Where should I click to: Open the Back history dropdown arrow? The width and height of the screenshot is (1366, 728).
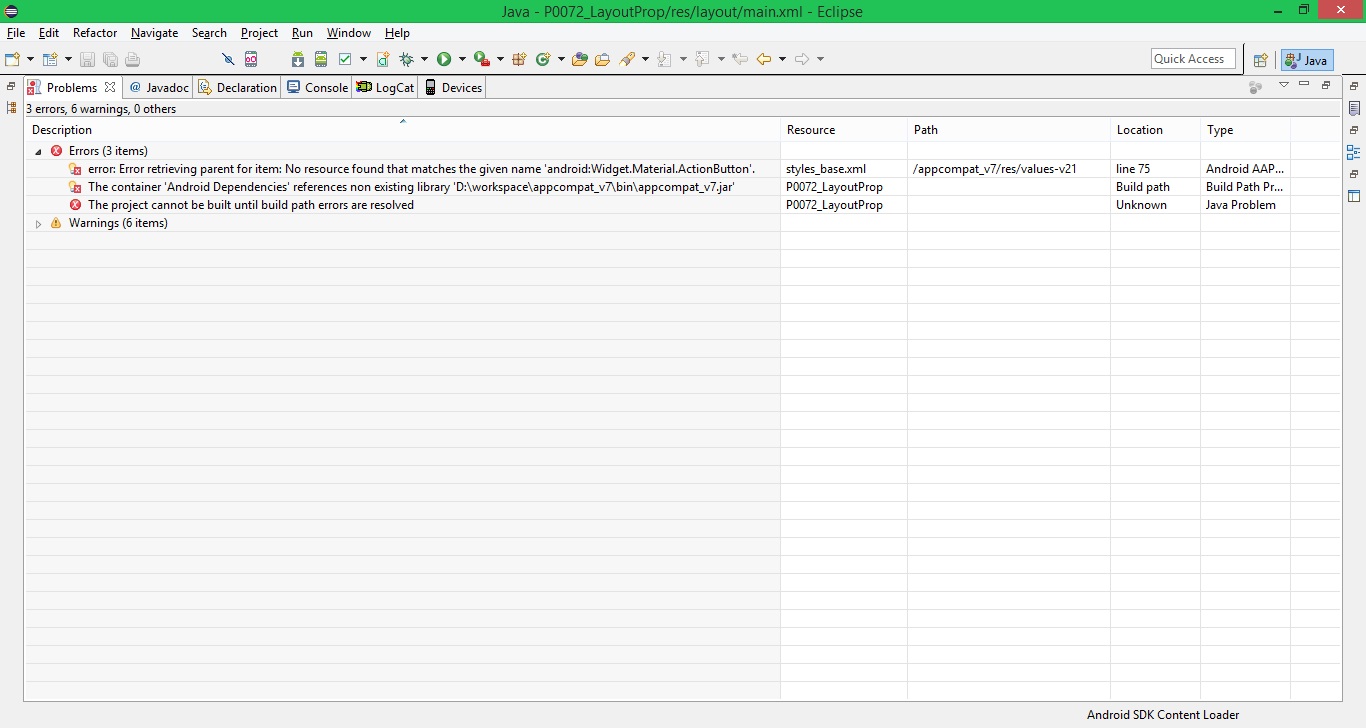(782, 59)
